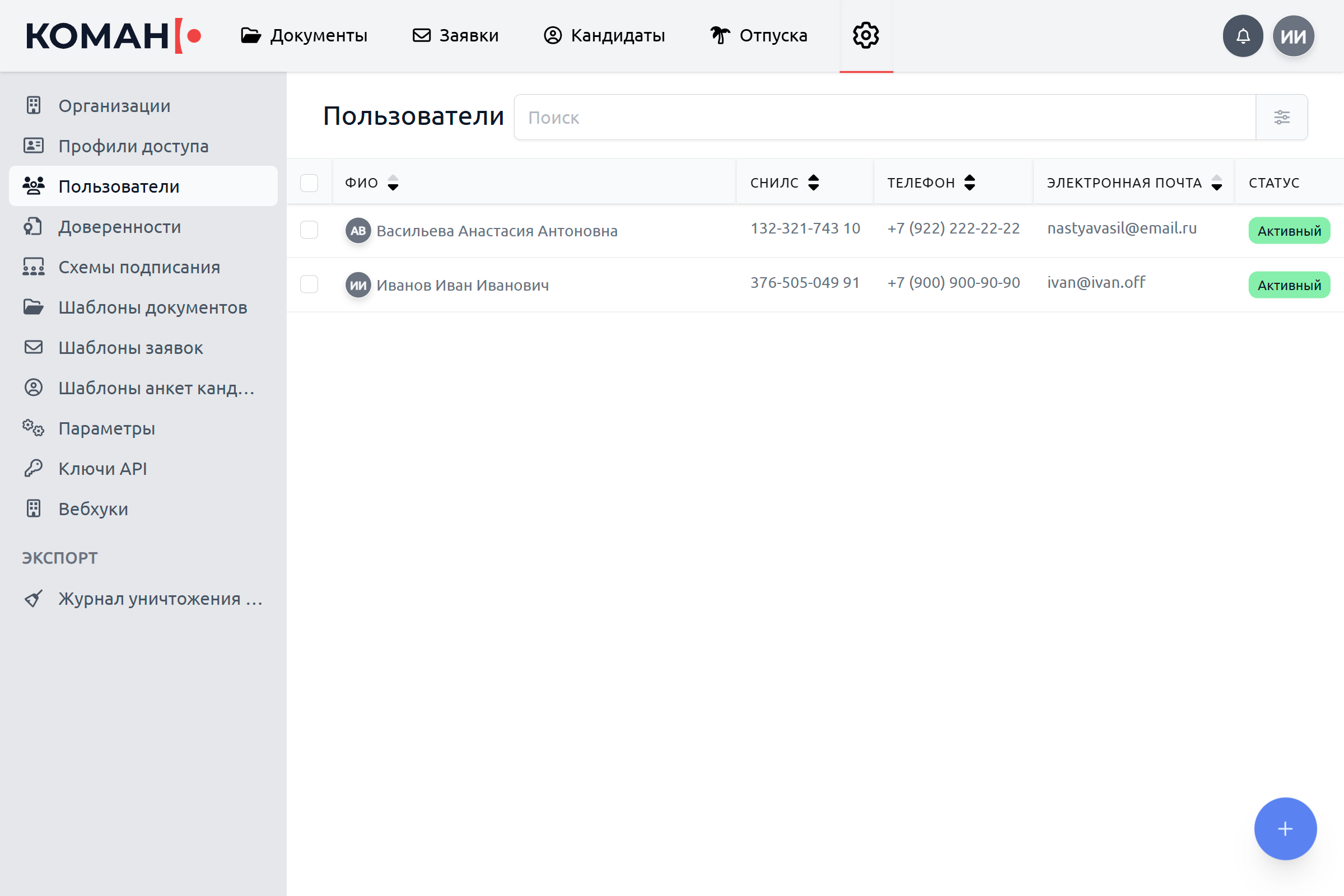Check the box for Васильева Анастасия Антоновна
Image resolution: width=1344 pixels, height=896 pixels.
[x=309, y=230]
